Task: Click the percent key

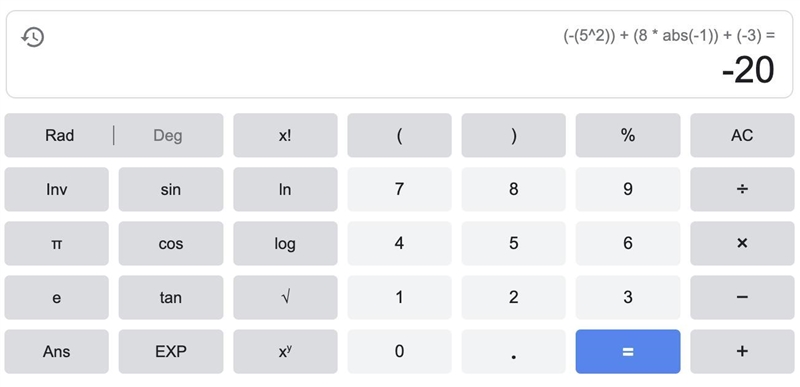Action: (x=628, y=135)
